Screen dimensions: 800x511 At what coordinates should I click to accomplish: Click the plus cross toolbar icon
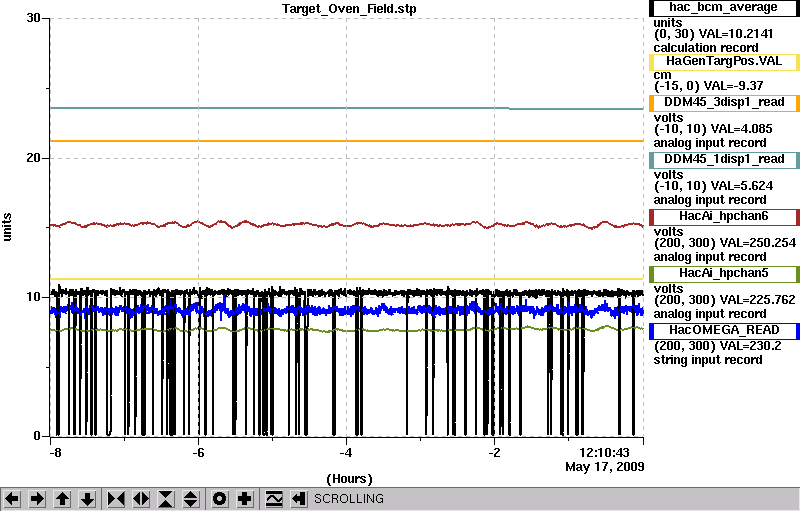point(245,498)
